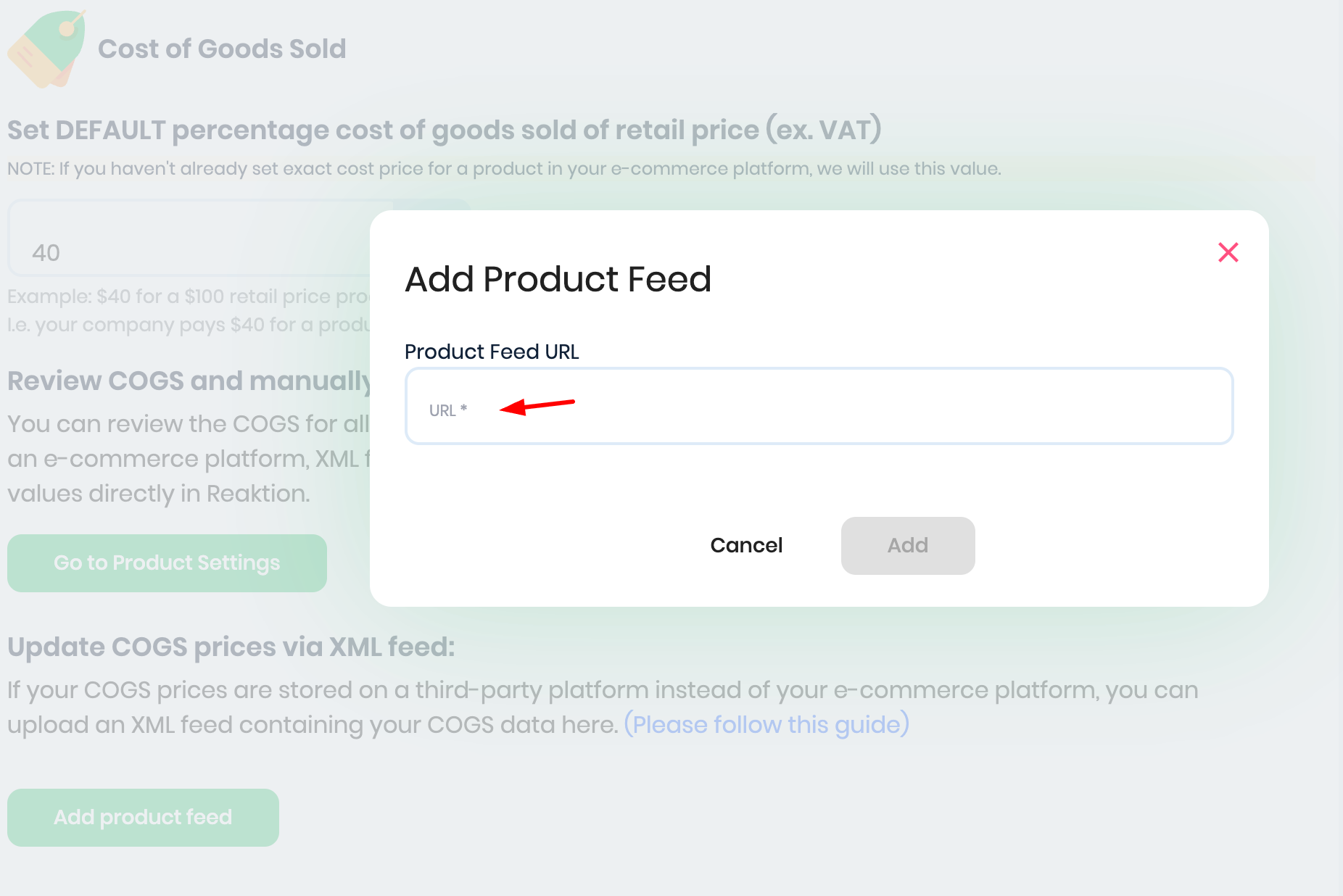Click the 'Product Feed URL' field label
This screenshot has width=1343, height=896.
pos(491,352)
